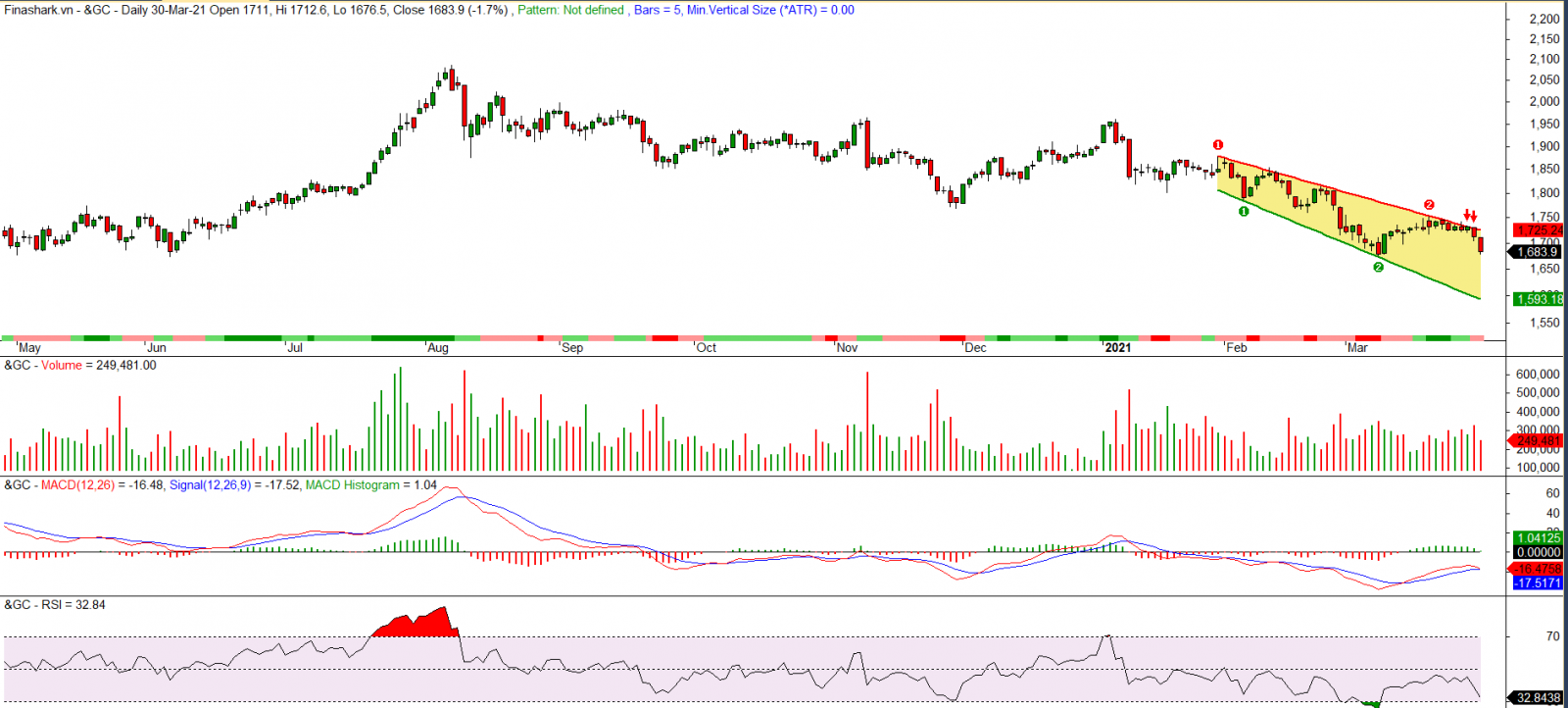This screenshot has height=708, width=1568.
Task: Click the 60 level on the MACD axis
Action: coord(1552,493)
